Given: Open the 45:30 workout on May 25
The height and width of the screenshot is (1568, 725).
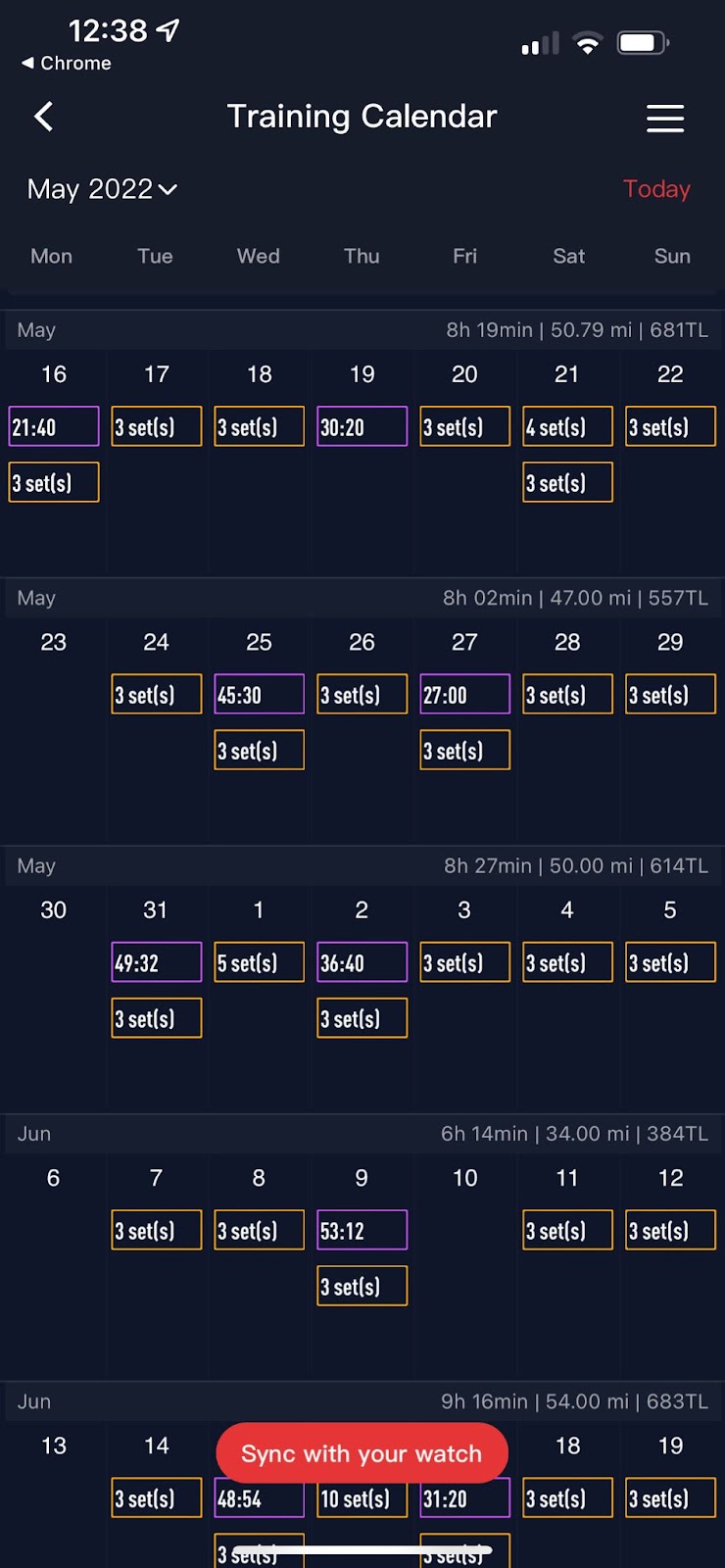Looking at the screenshot, I should (x=260, y=694).
